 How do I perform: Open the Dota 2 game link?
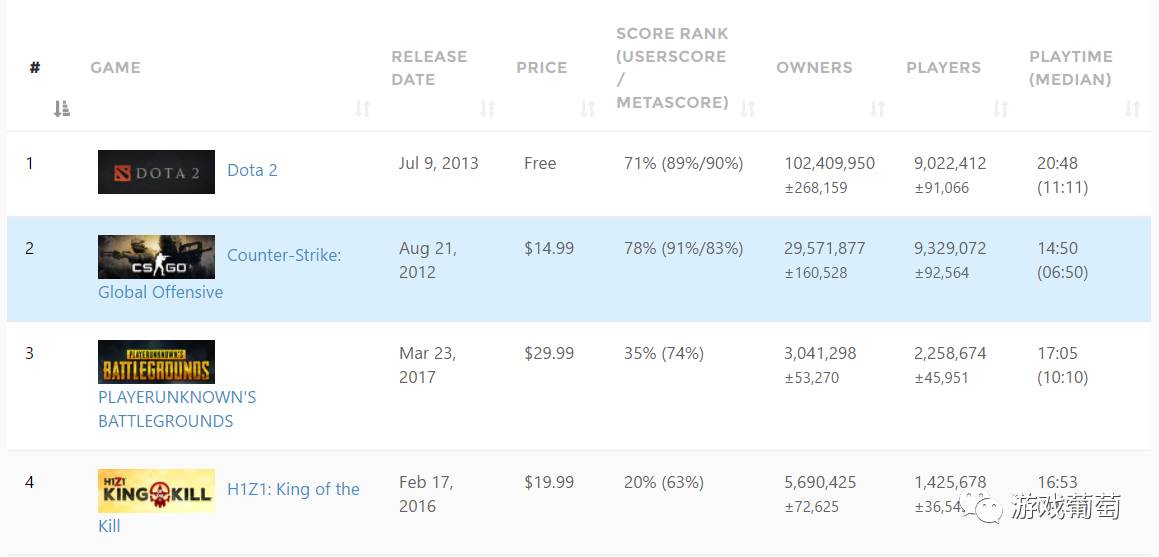click(x=252, y=170)
